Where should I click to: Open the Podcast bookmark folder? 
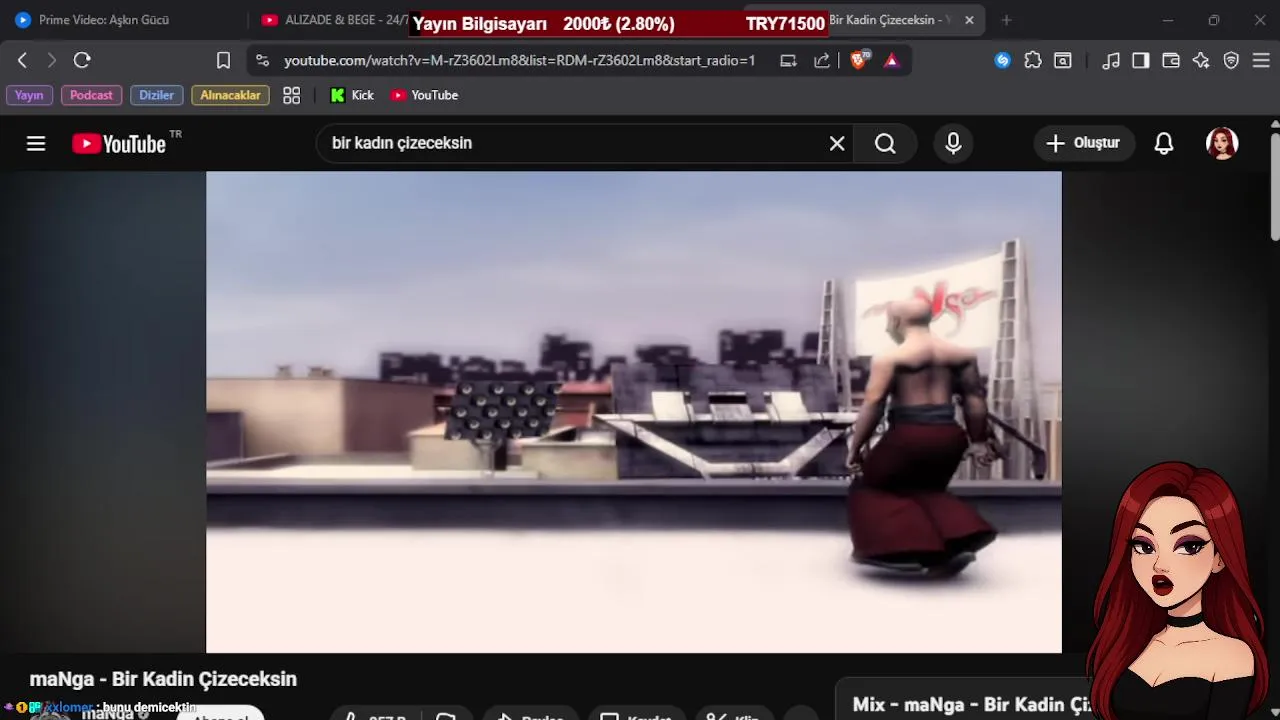pos(91,95)
